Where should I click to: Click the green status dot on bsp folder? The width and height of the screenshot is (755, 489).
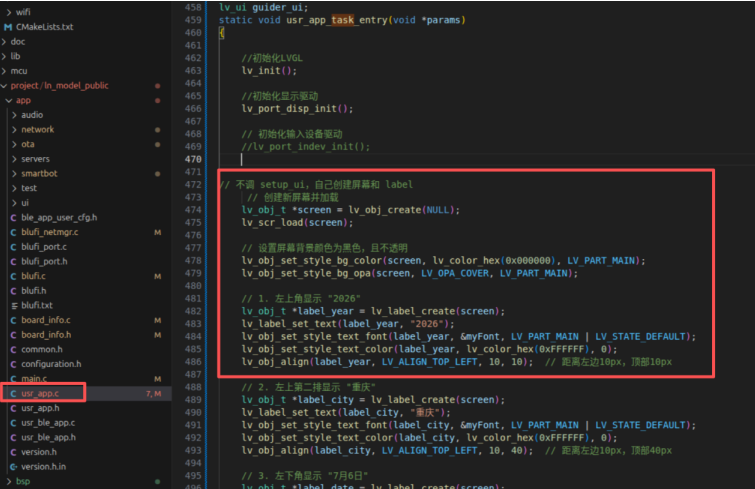click(157, 481)
